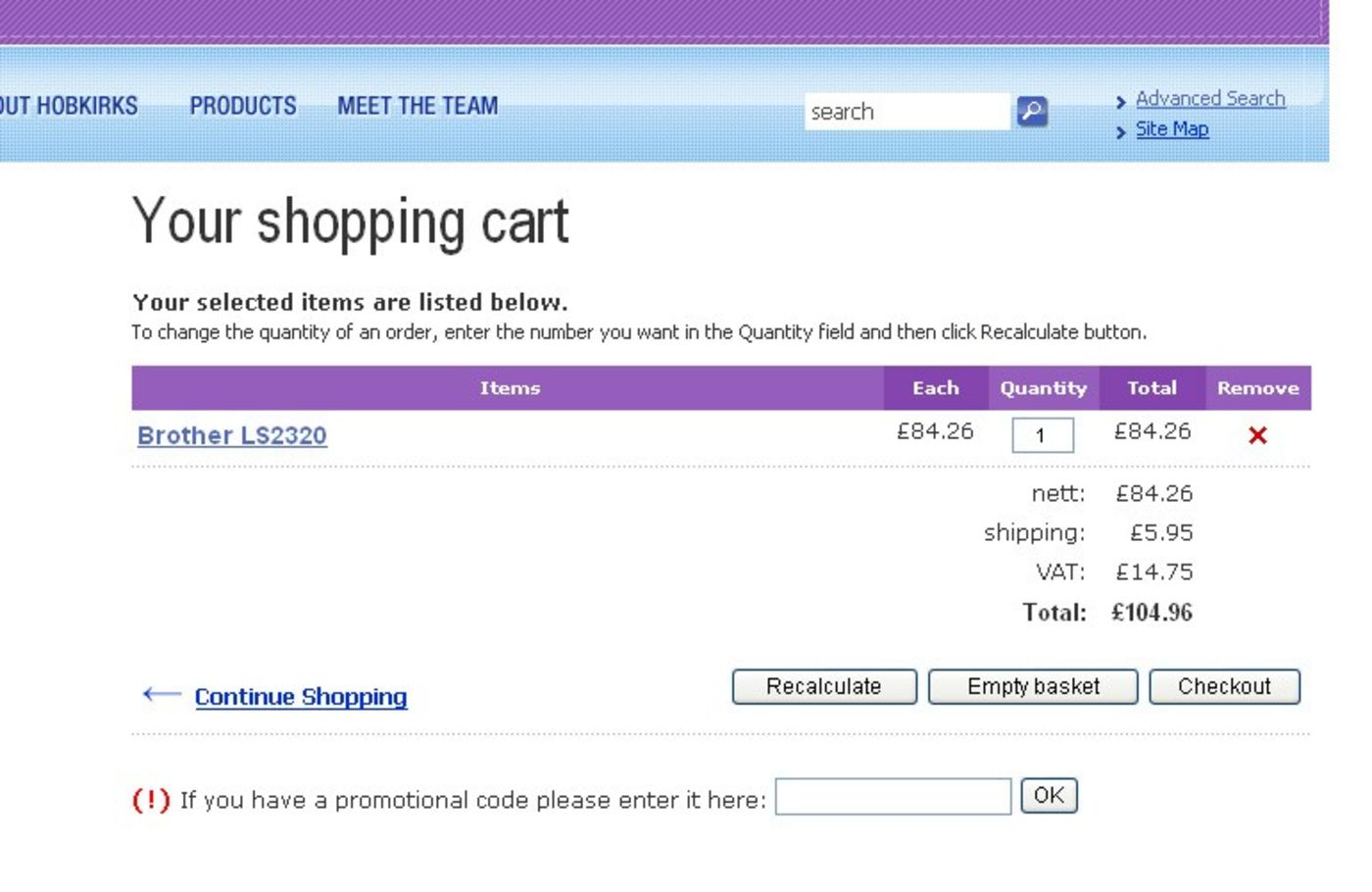
Task: Go to the Site Map link
Action: coord(1171,129)
